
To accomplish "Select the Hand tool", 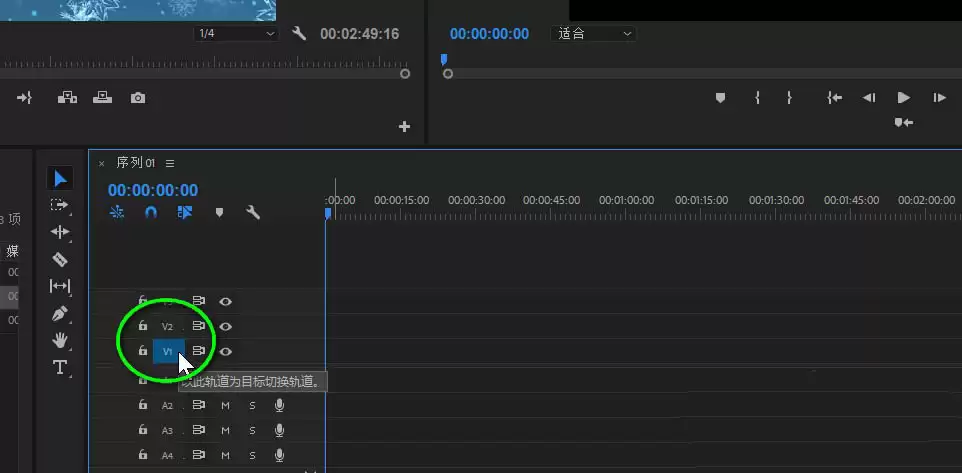I will pos(60,340).
